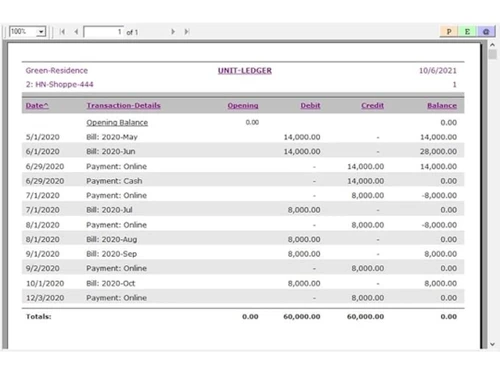This screenshot has height=375, width=500.
Task: Click the Totals label
Action: pos(39,316)
